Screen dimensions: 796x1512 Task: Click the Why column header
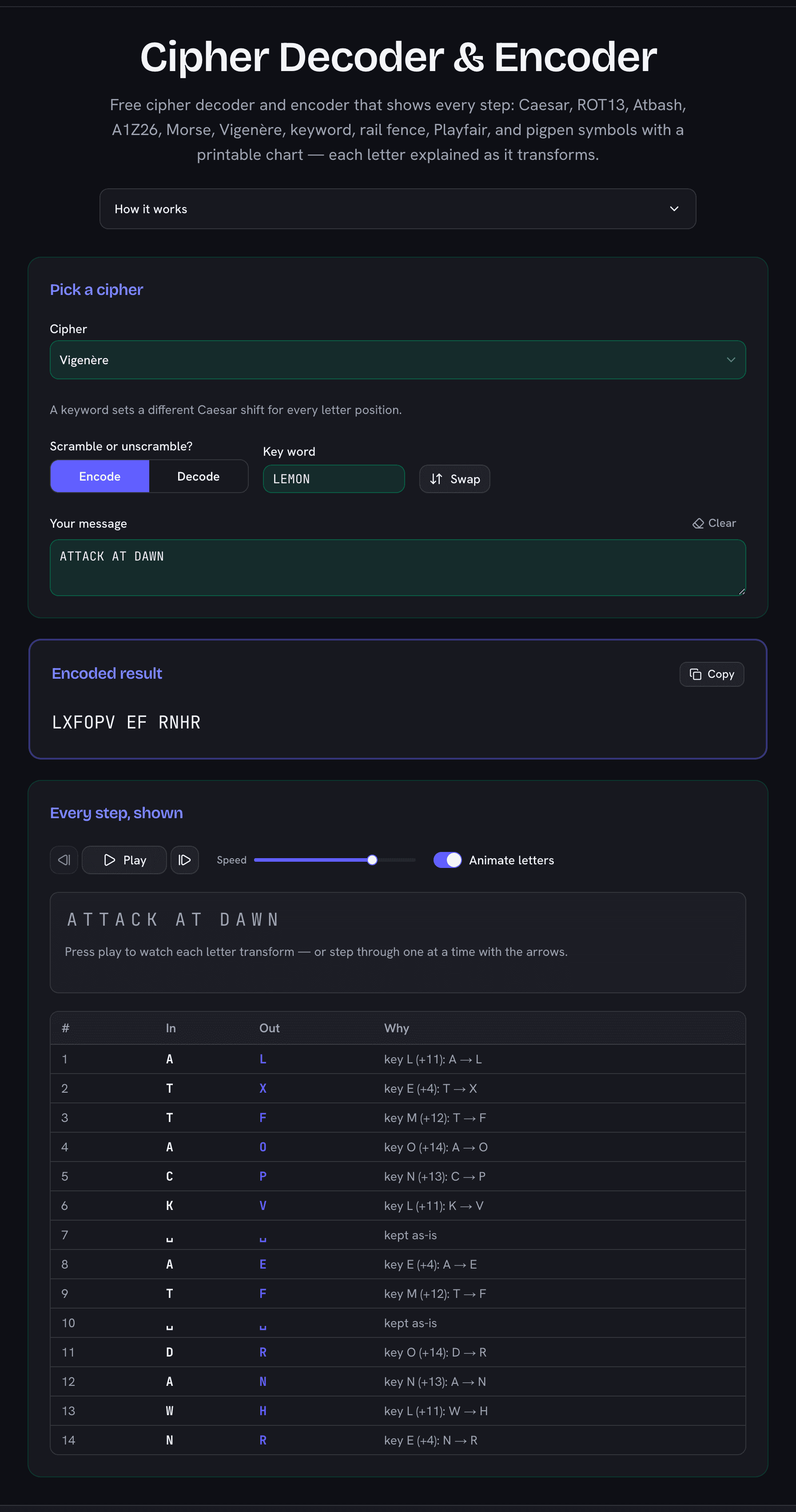pos(397,1028)
